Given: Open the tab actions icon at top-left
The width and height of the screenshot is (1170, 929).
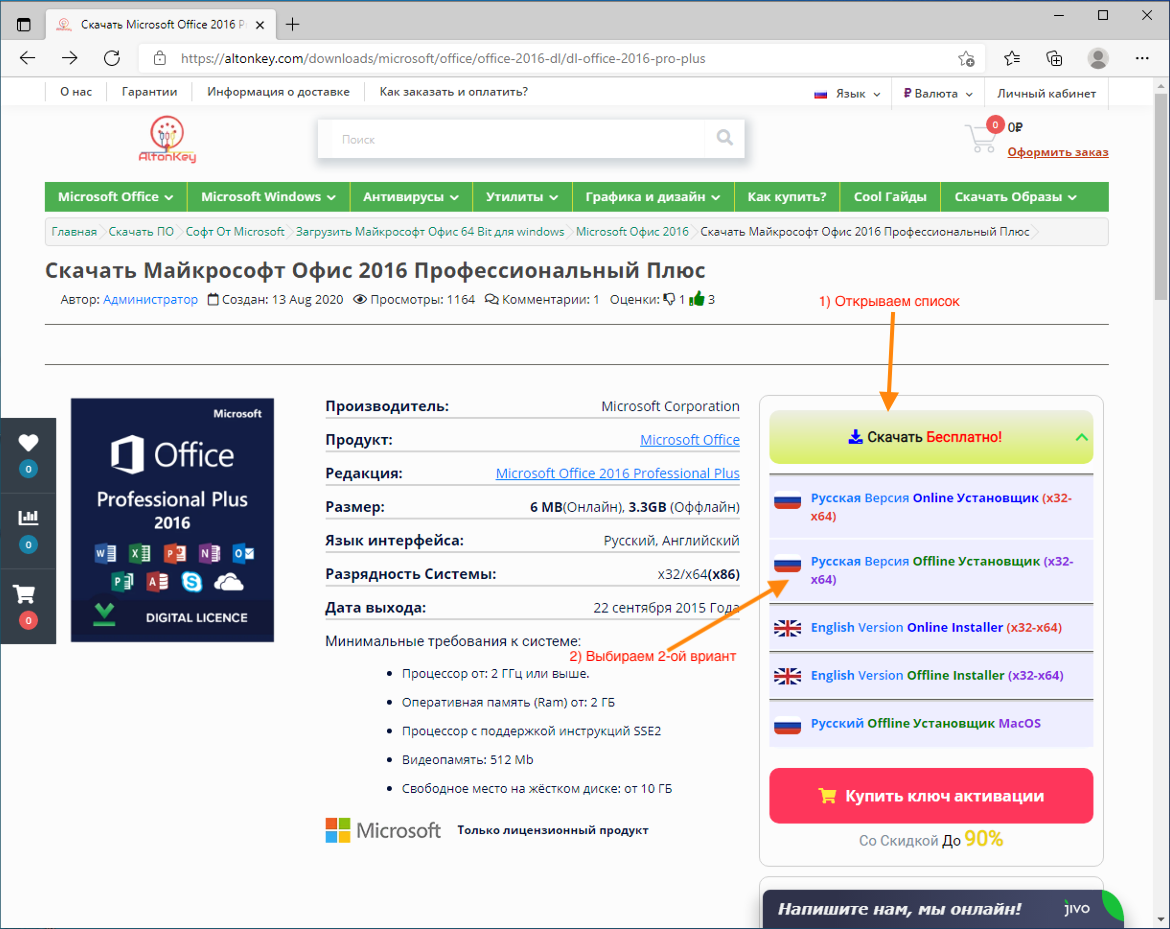Looking at the screenshot, I should (24, 25).
